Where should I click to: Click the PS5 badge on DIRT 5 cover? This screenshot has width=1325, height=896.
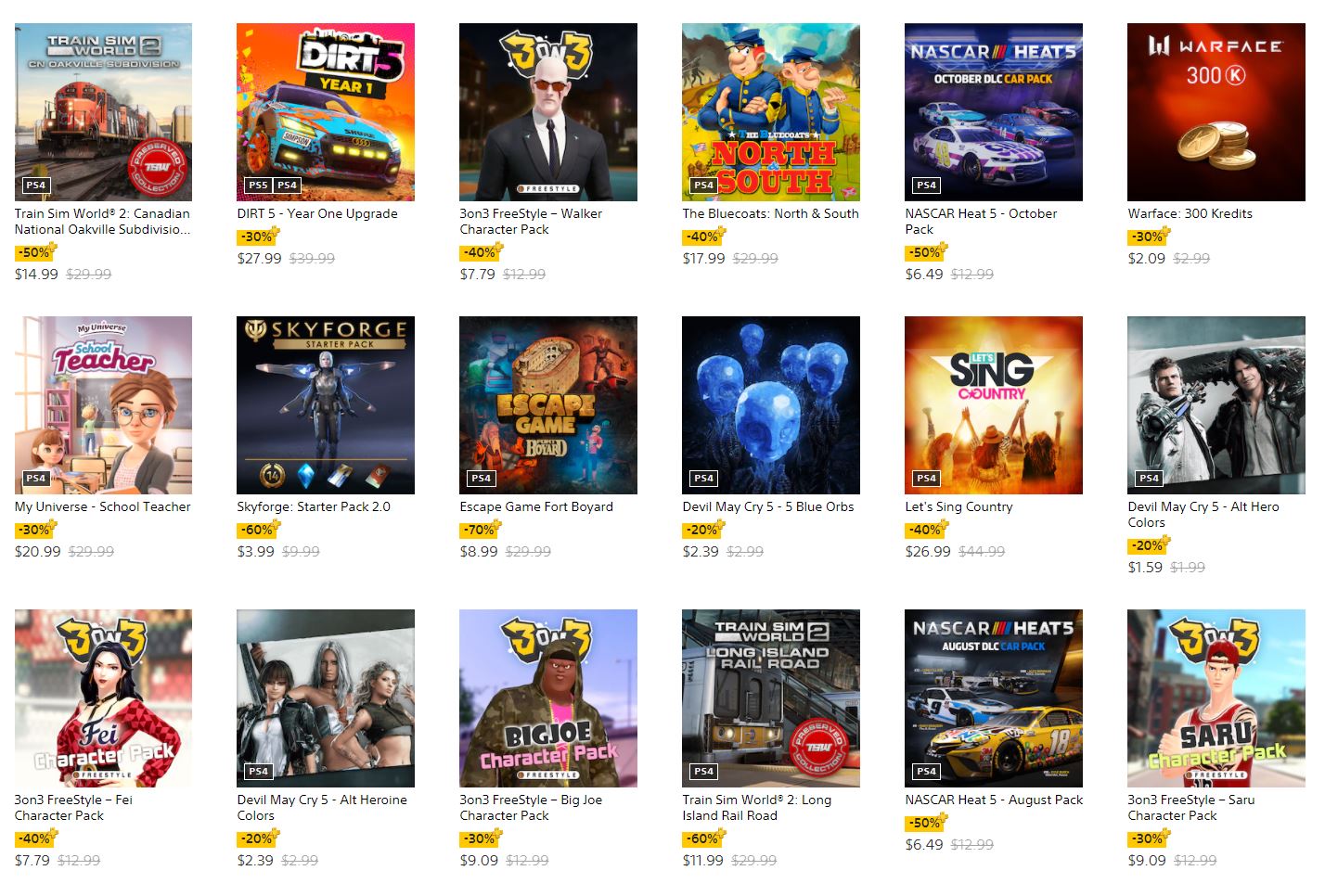click(x=258, y=185)
